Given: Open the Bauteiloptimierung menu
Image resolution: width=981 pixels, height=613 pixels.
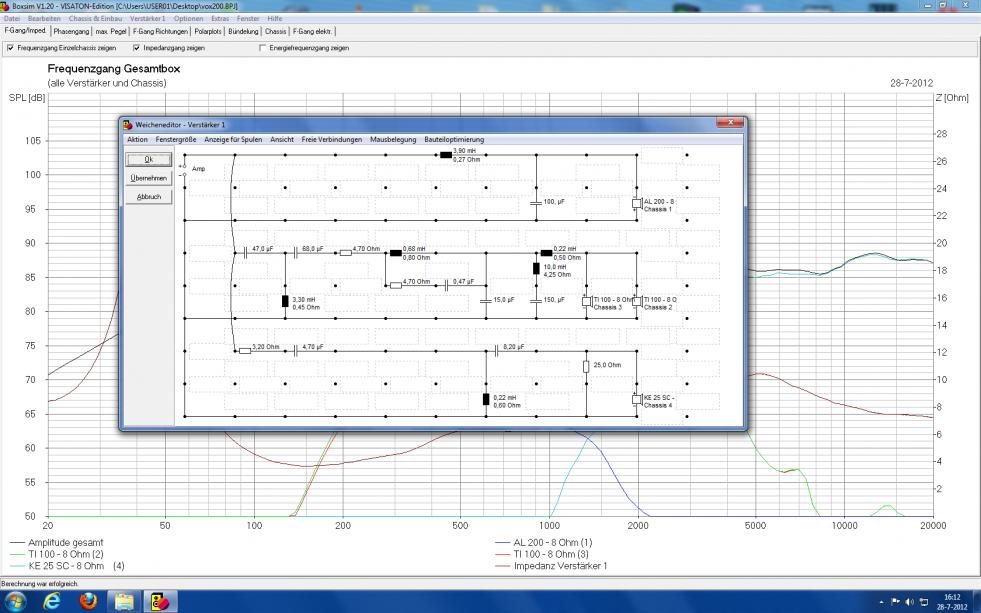Looking at the screenshot, I should [454, 139].
